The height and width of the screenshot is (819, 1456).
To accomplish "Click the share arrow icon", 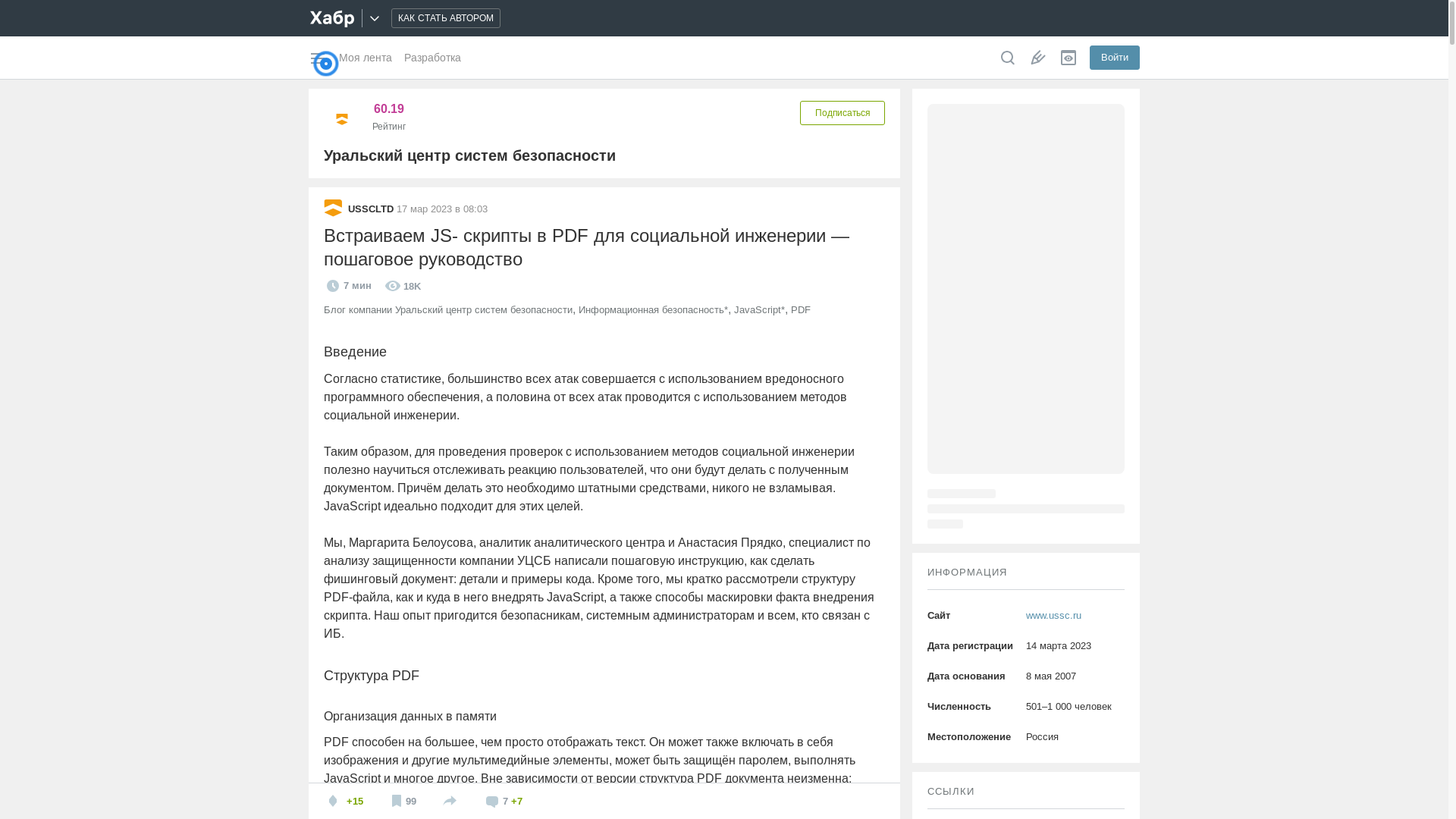I will 450,802.
